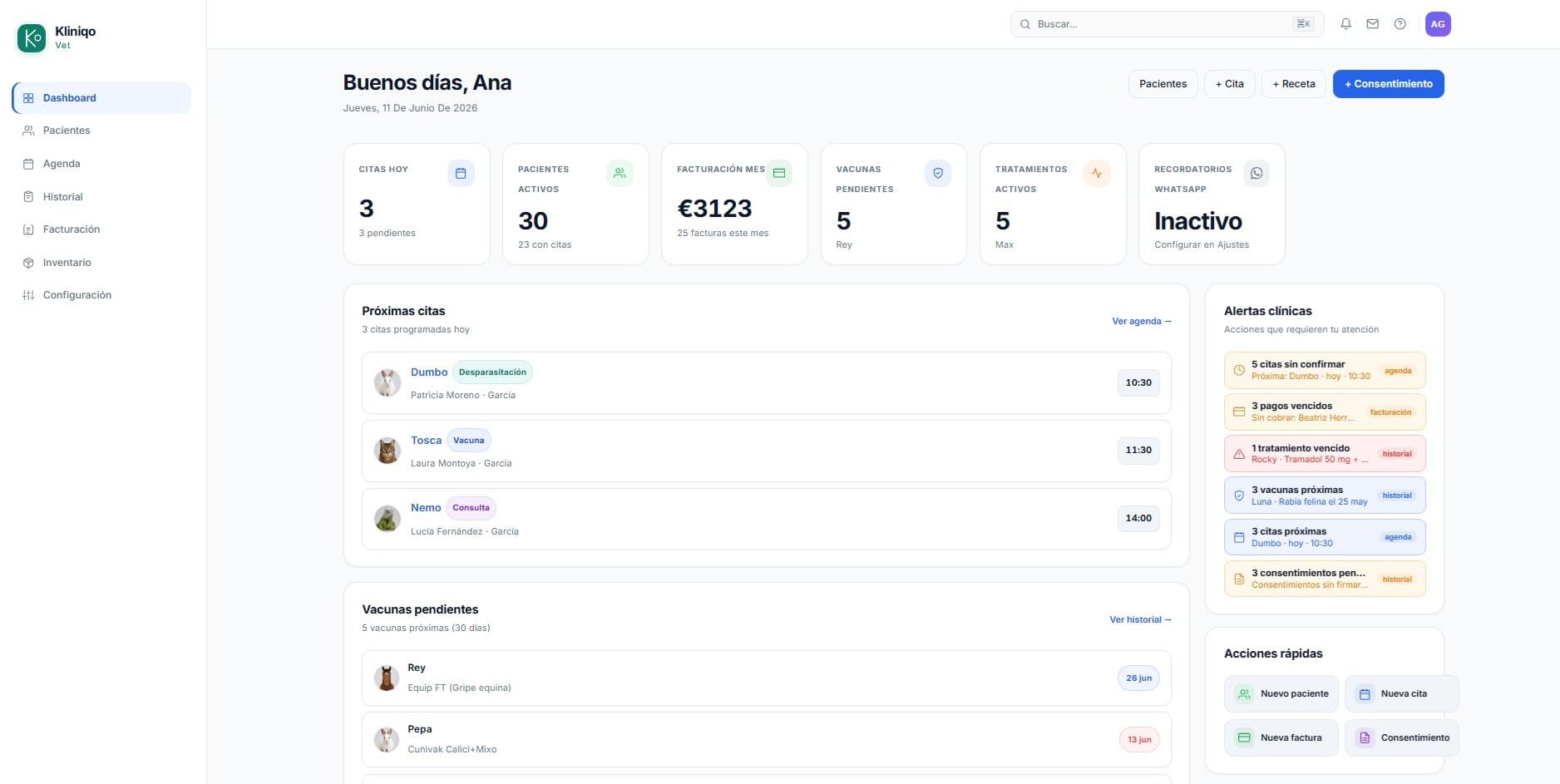Open the AG user avatar
1560x784 pixels.
tap(1438, 24)
